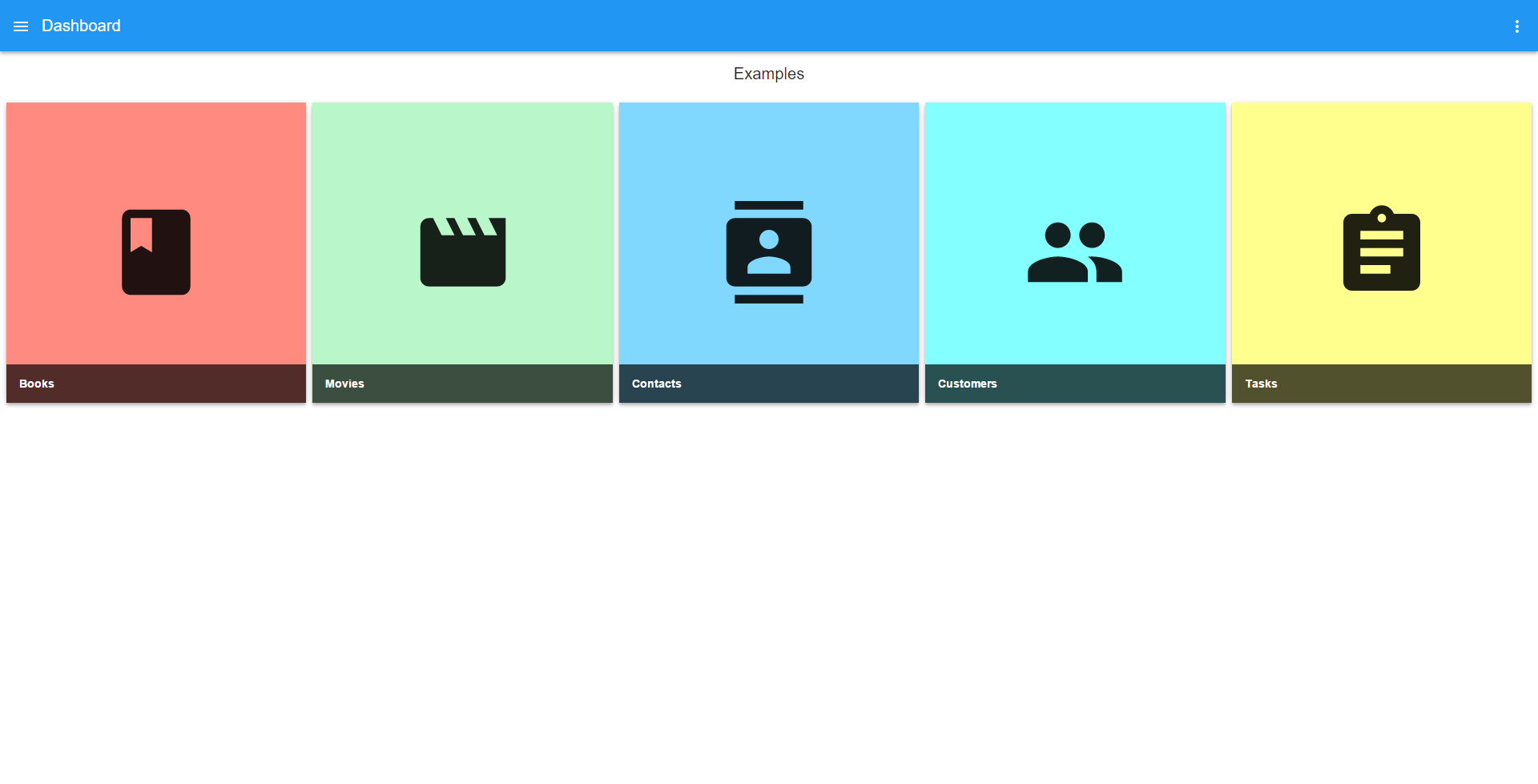Click the contact card icon on Contacts
Screen dimensions: 1538x784
click(x=768, y=251)
